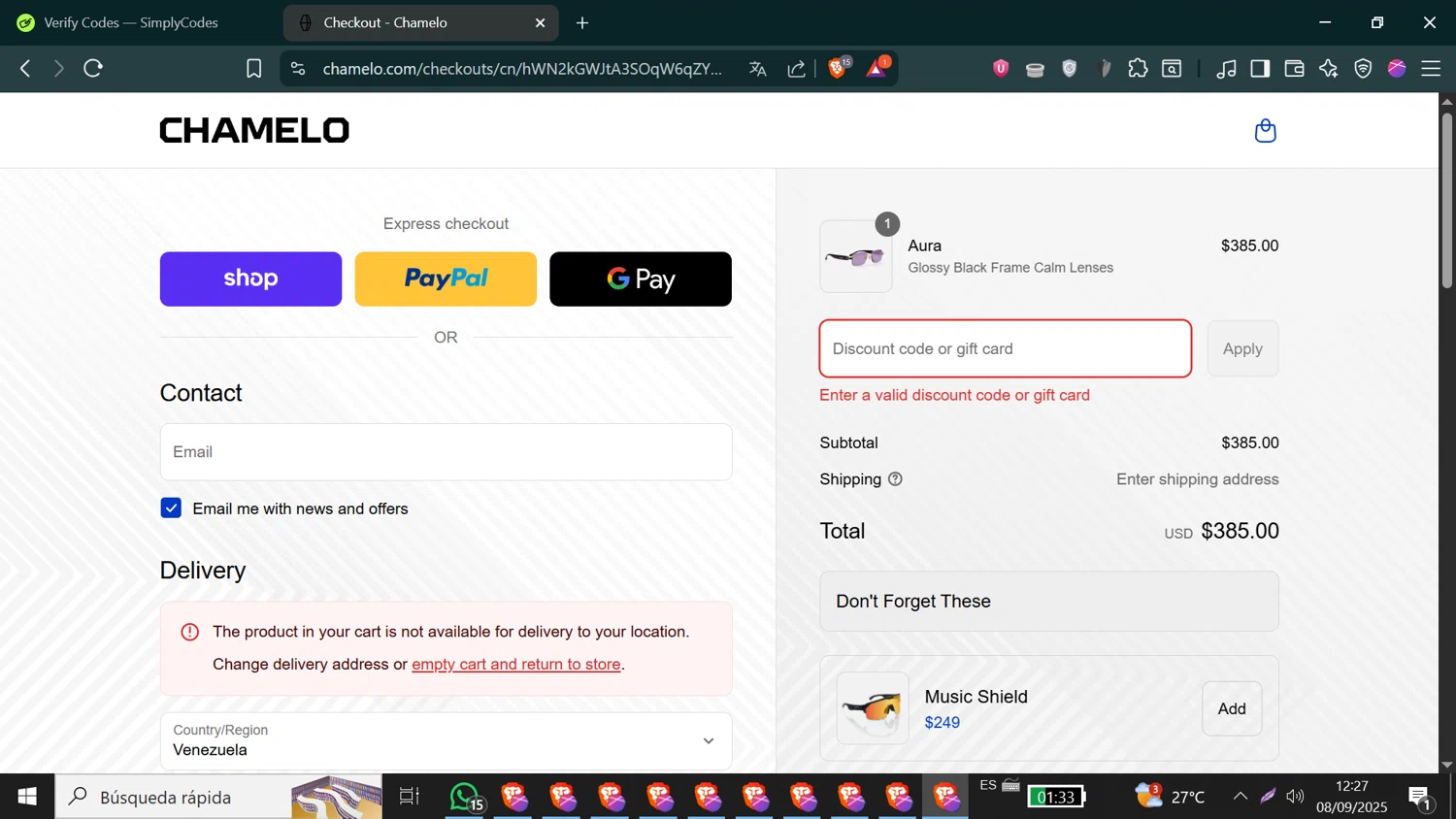Viewport: 1456px width, 819px height.
Task: Open the music note playlist icon
Action: point(1226,69)
